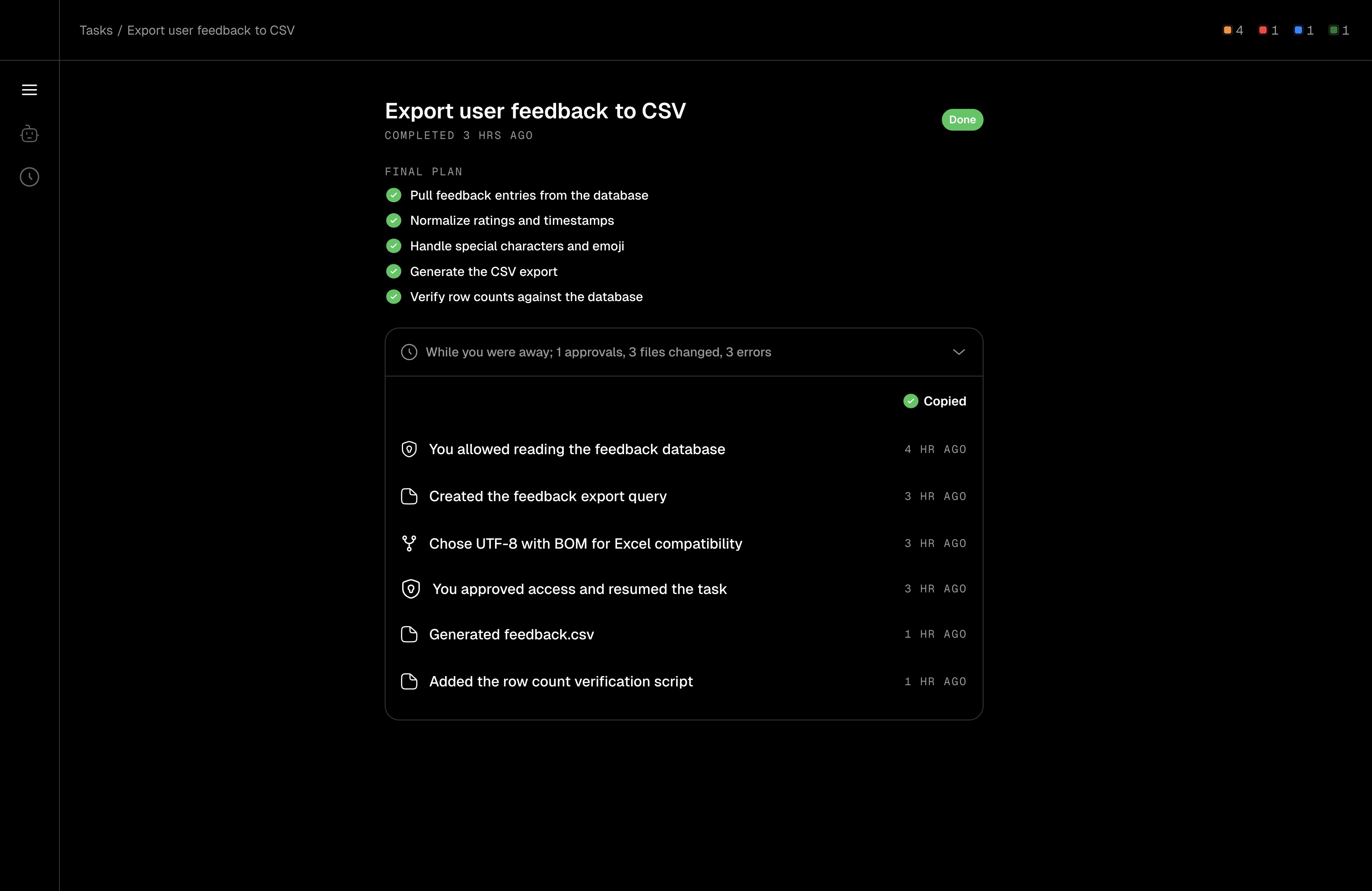
Task: Click the 'FINAL PLAN' label
Action: 424,172
